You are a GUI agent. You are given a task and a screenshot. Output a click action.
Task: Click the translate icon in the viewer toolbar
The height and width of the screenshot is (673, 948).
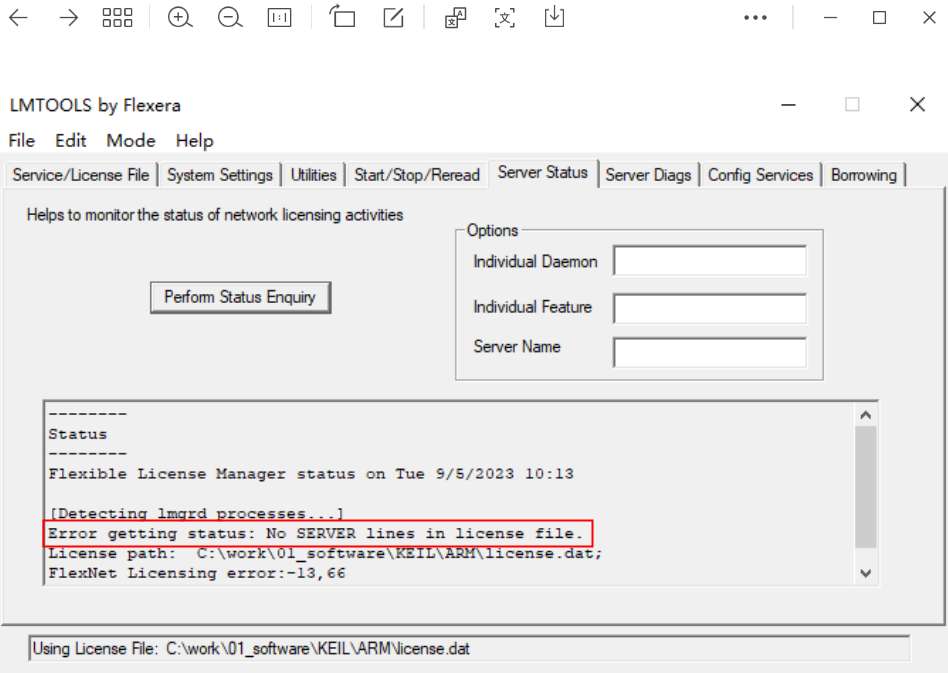coord(456,18)
